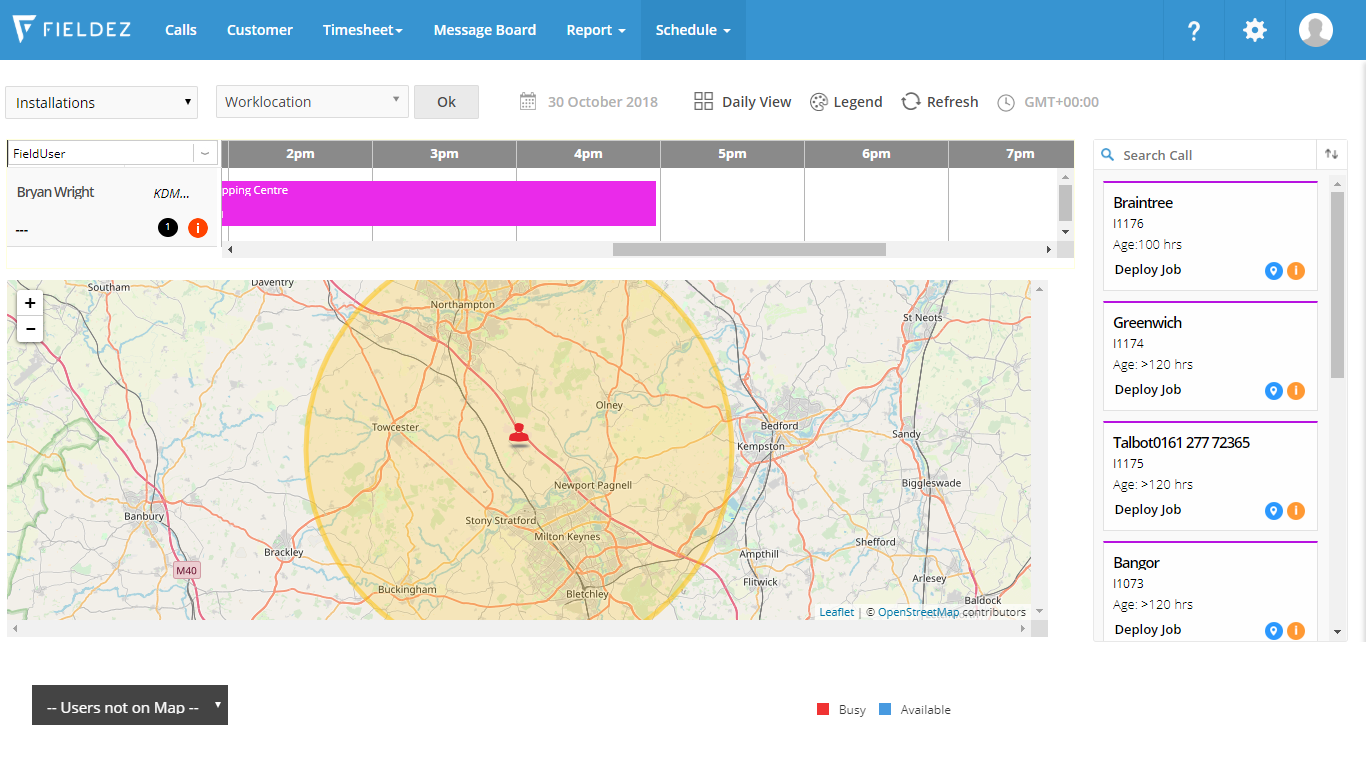Deploy the Bangor I1073 job
1366x768 pixels.
point(1147,629)
